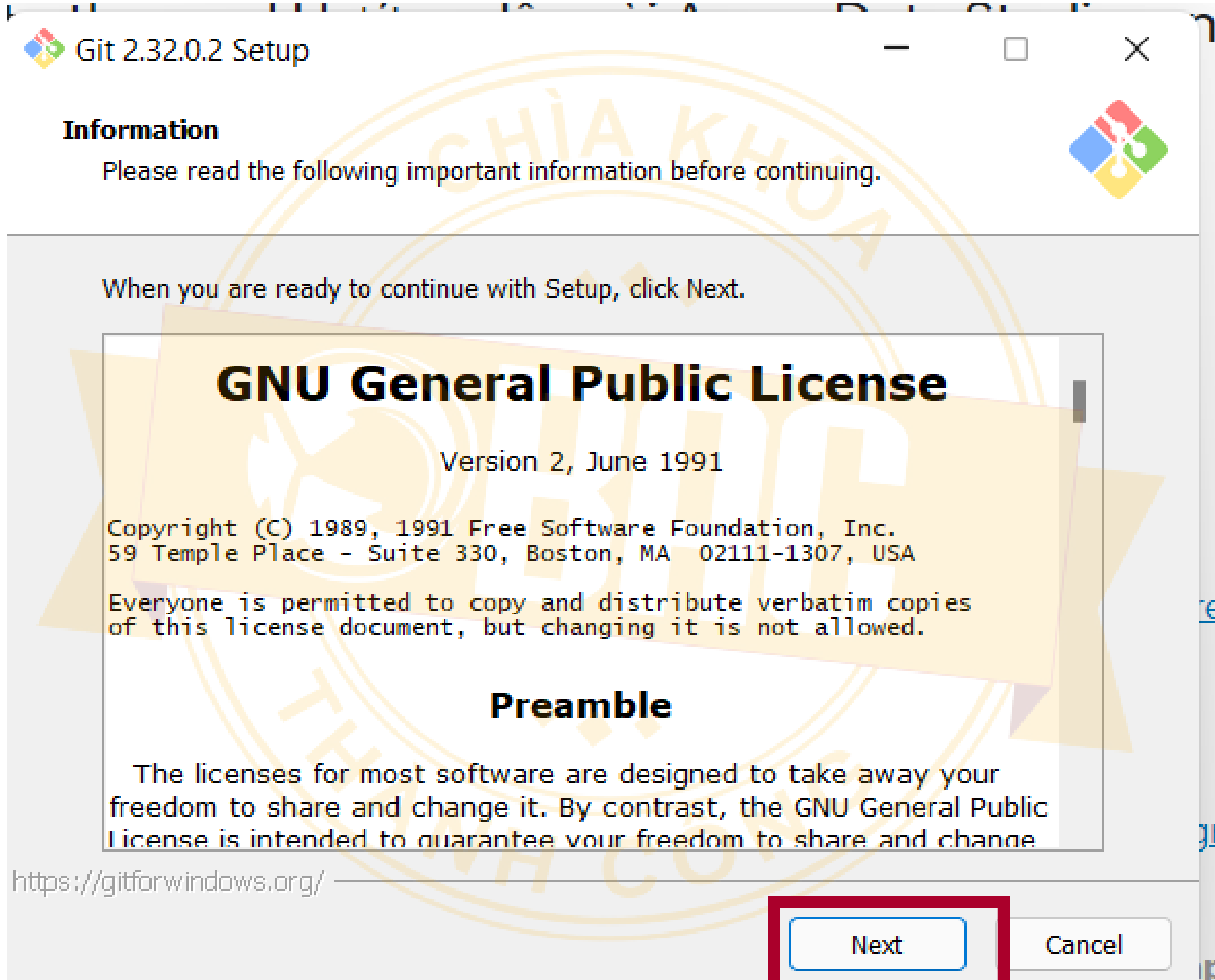This screenshot has width=1215, height=980.
Task: Click the Copyright 1989, 1991 Free Software Foundation line
Action: click(x=502, y=529)
